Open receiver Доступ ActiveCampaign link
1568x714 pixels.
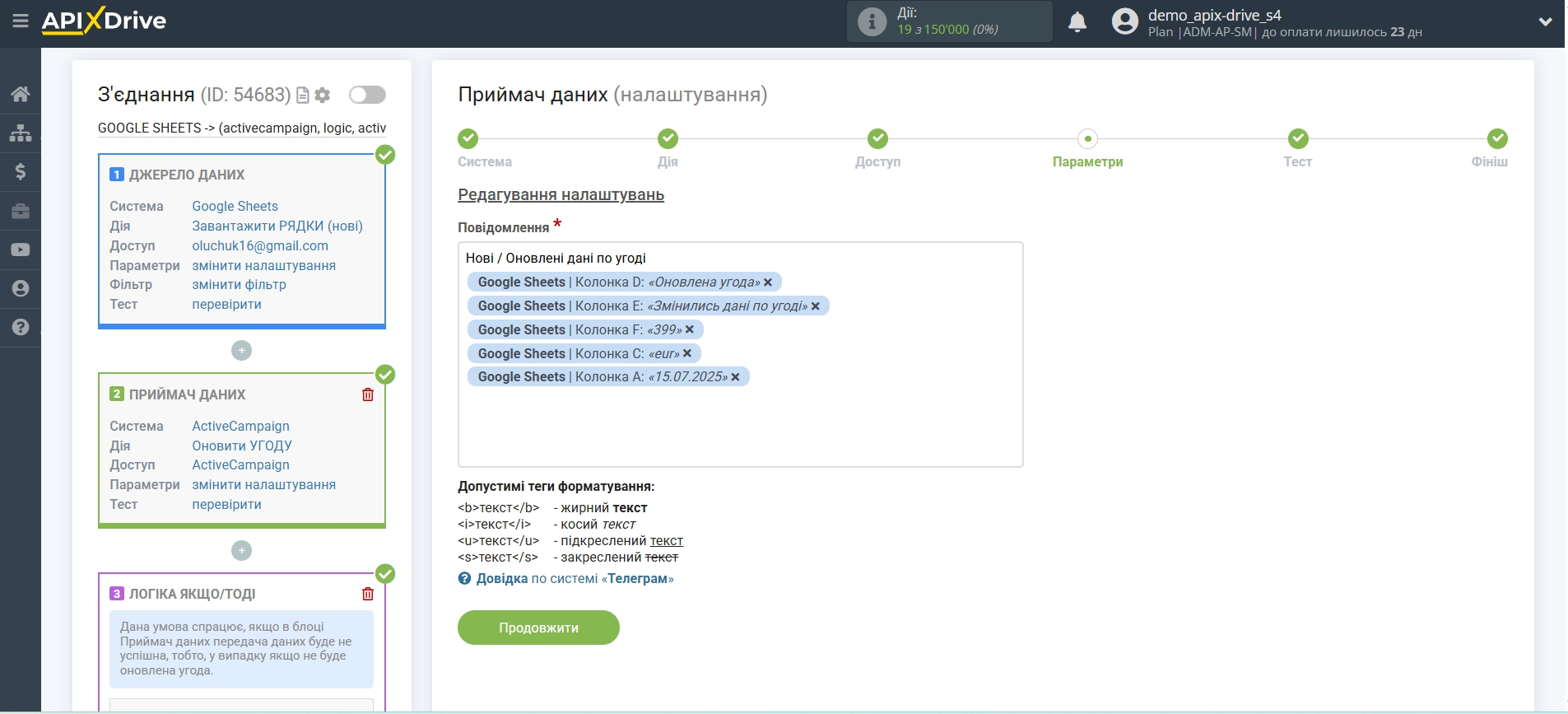(240, 465)
